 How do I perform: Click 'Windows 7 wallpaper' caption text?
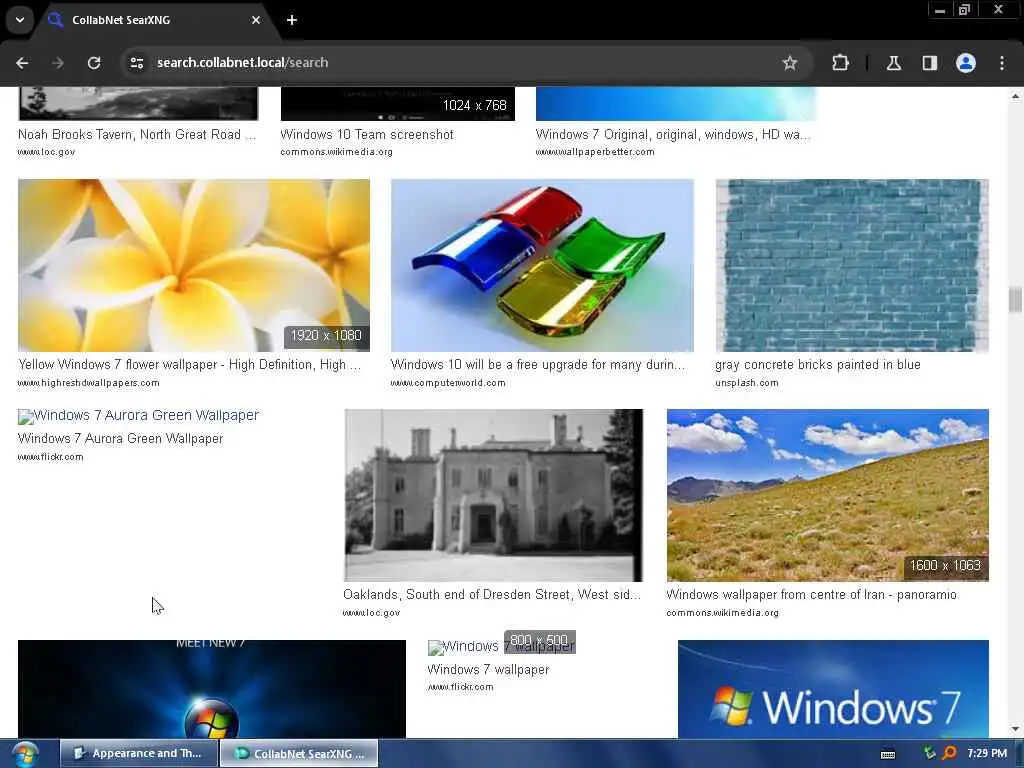click(488, 669)
